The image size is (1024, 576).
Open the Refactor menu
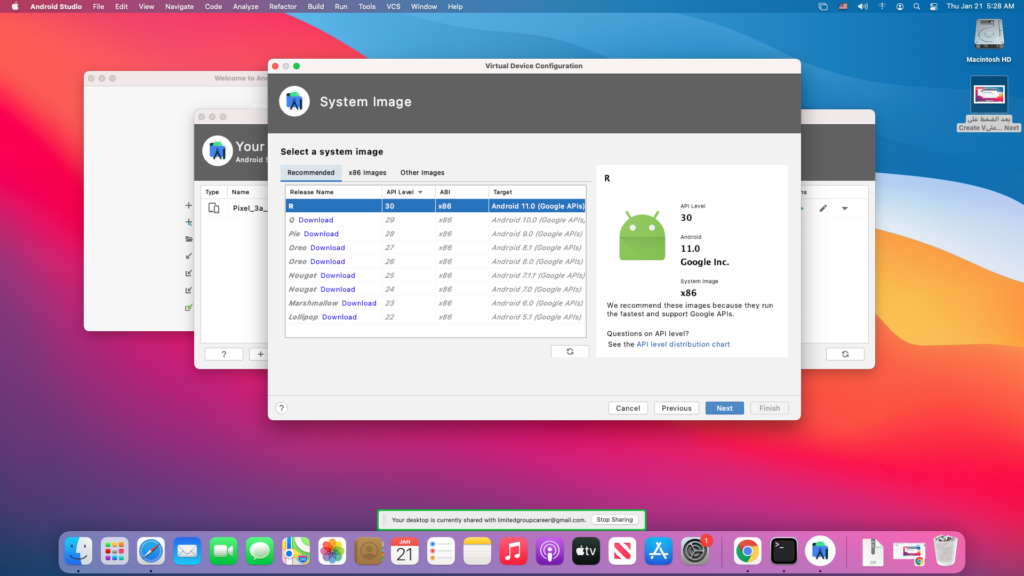click(x=283, y=7)
